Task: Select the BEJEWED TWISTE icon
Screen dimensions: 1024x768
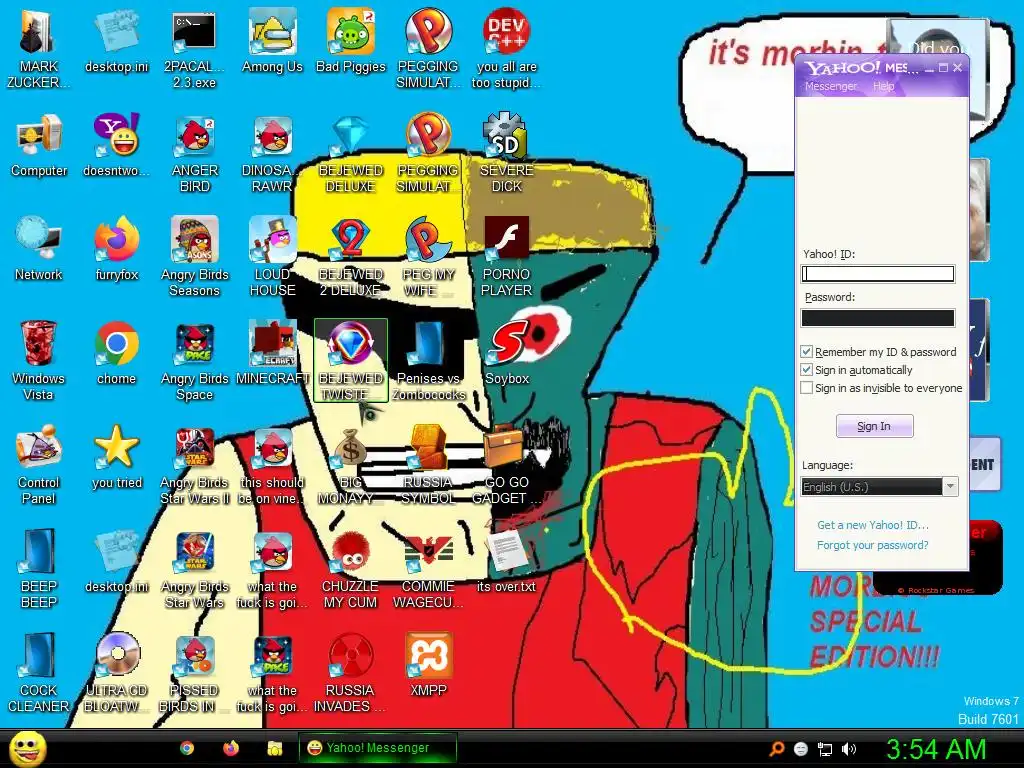Action: coord(351,360)
